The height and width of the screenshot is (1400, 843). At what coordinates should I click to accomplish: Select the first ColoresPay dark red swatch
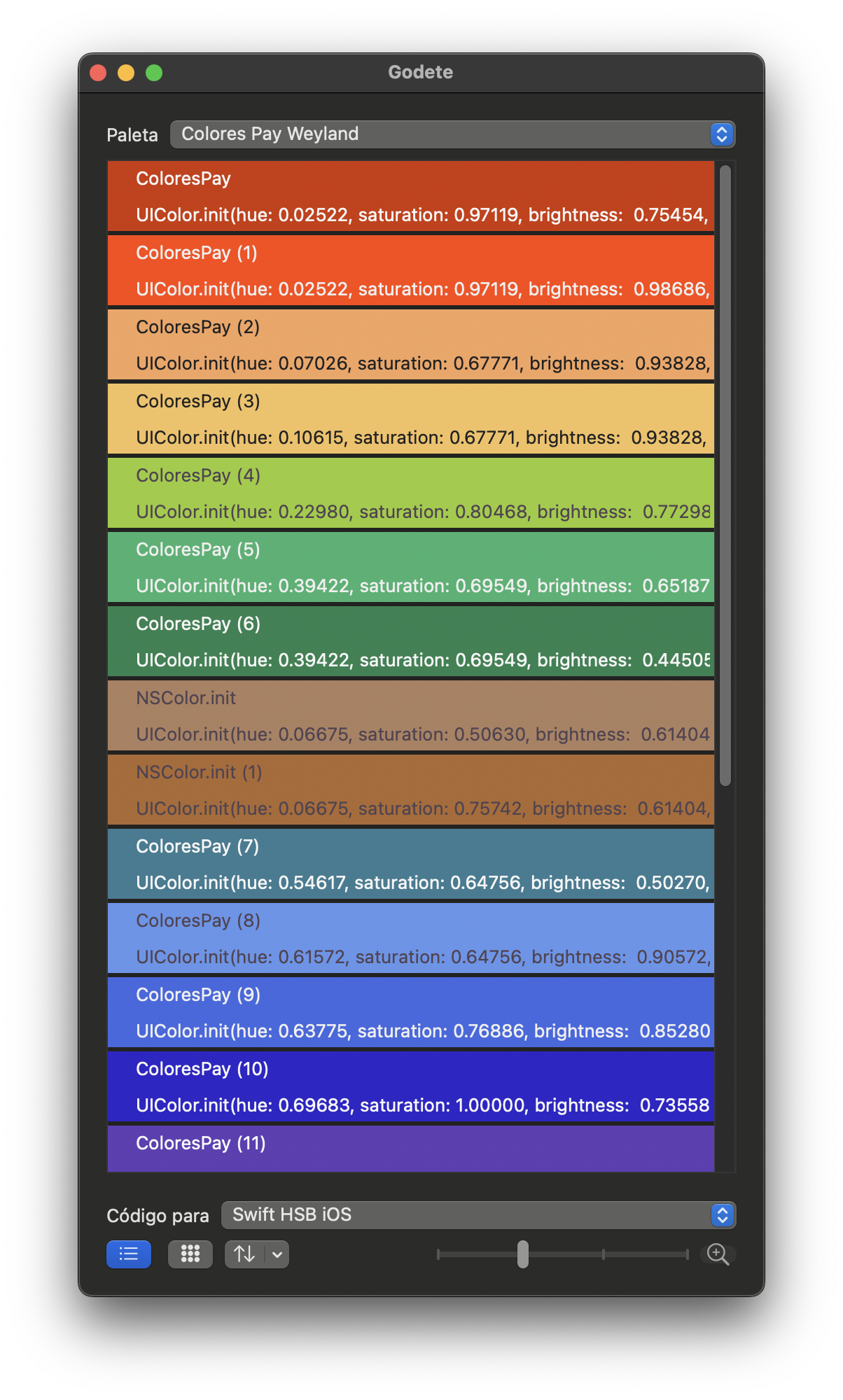pyautogui.click(x=410, y=197)
